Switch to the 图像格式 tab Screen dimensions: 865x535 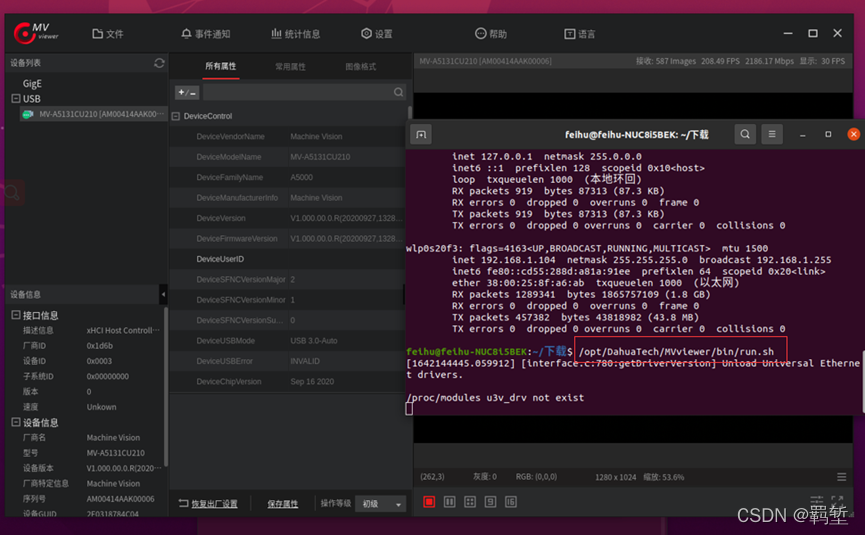pyautogui.click(x=361, y=66)
